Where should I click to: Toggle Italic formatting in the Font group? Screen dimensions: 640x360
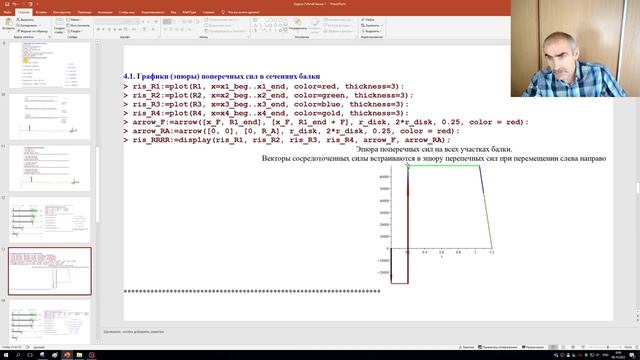(x=104, y=29)
